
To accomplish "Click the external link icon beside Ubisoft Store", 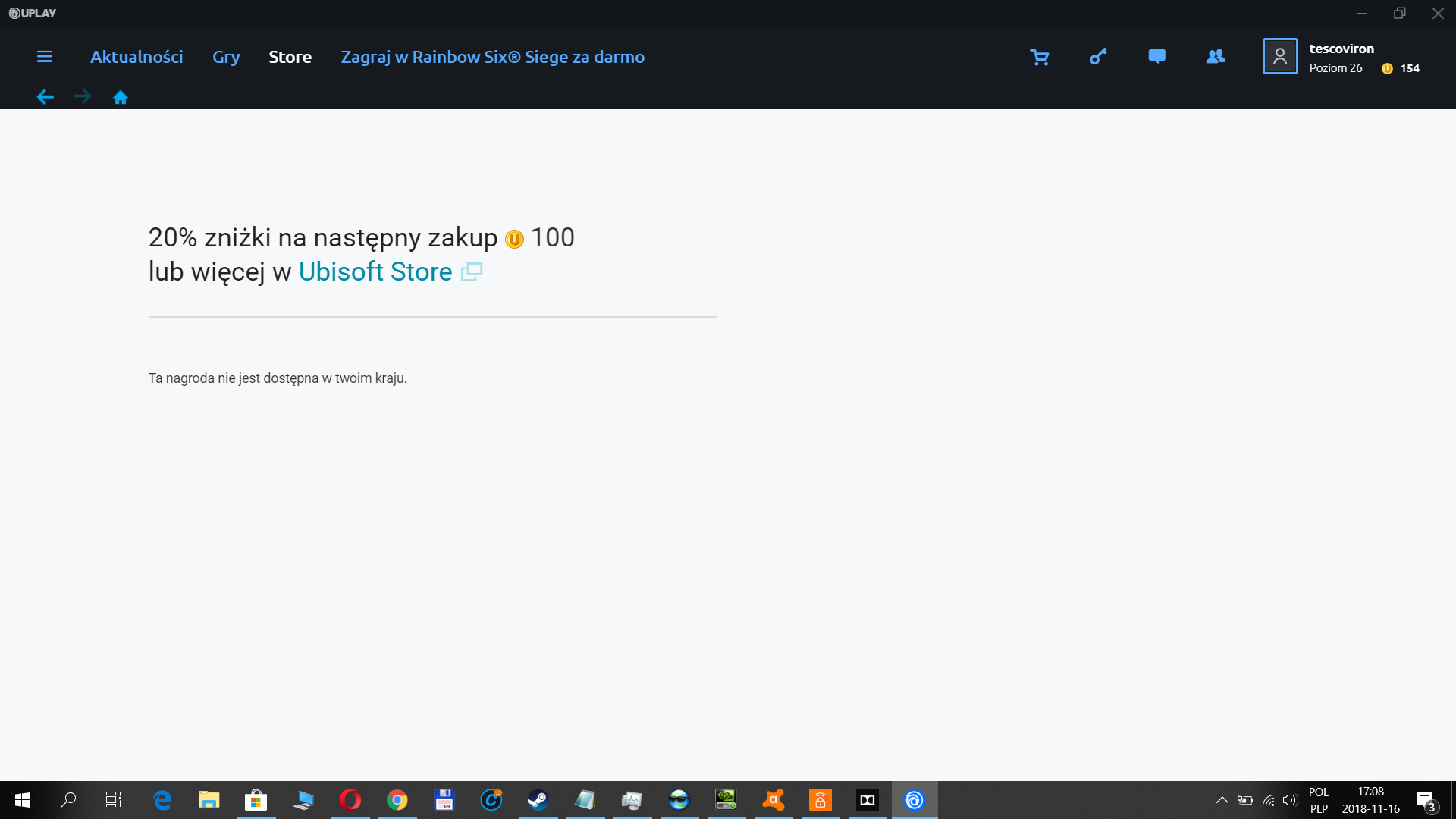I will [472, 271].
